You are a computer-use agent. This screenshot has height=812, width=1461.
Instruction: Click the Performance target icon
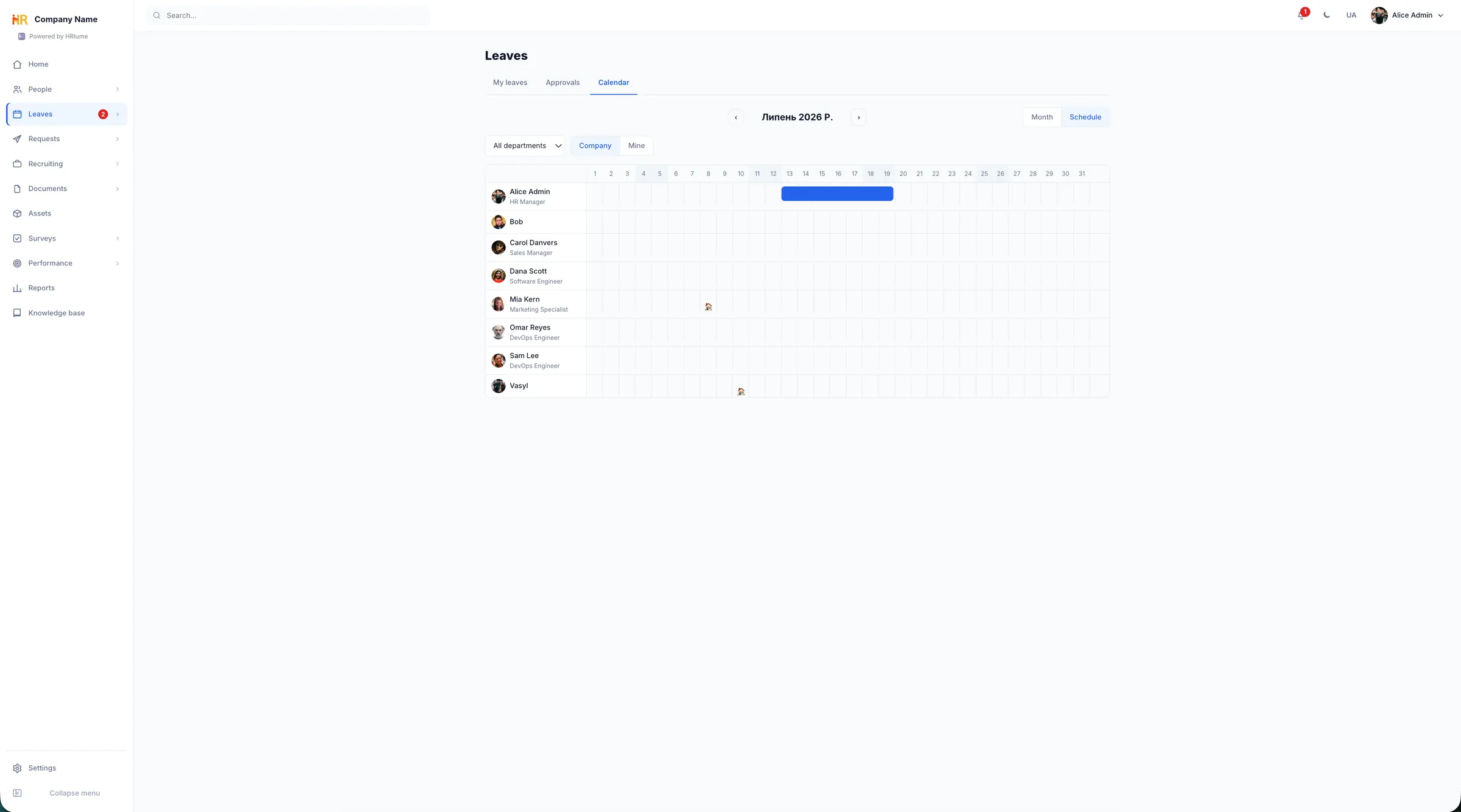17,264
